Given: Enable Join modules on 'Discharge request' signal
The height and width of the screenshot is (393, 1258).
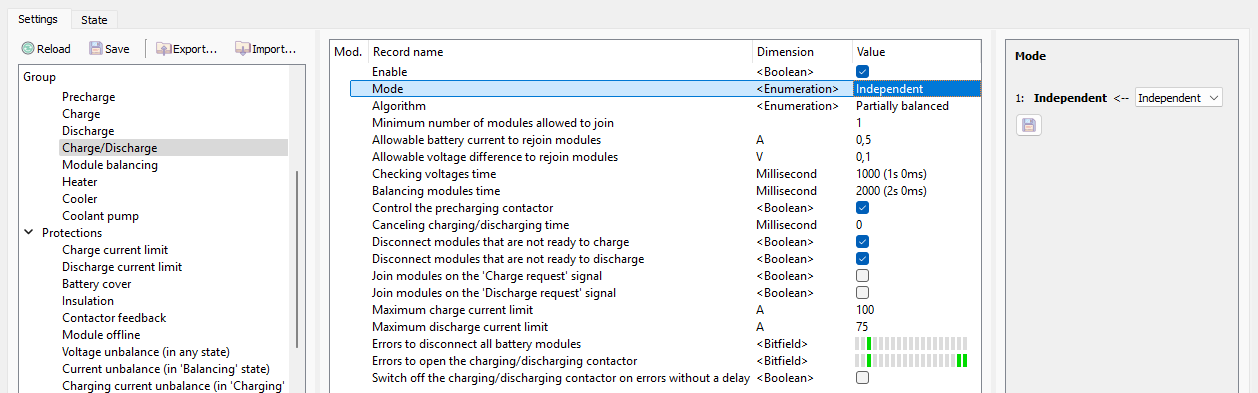Looking at the screenshot, I should 862,293.
